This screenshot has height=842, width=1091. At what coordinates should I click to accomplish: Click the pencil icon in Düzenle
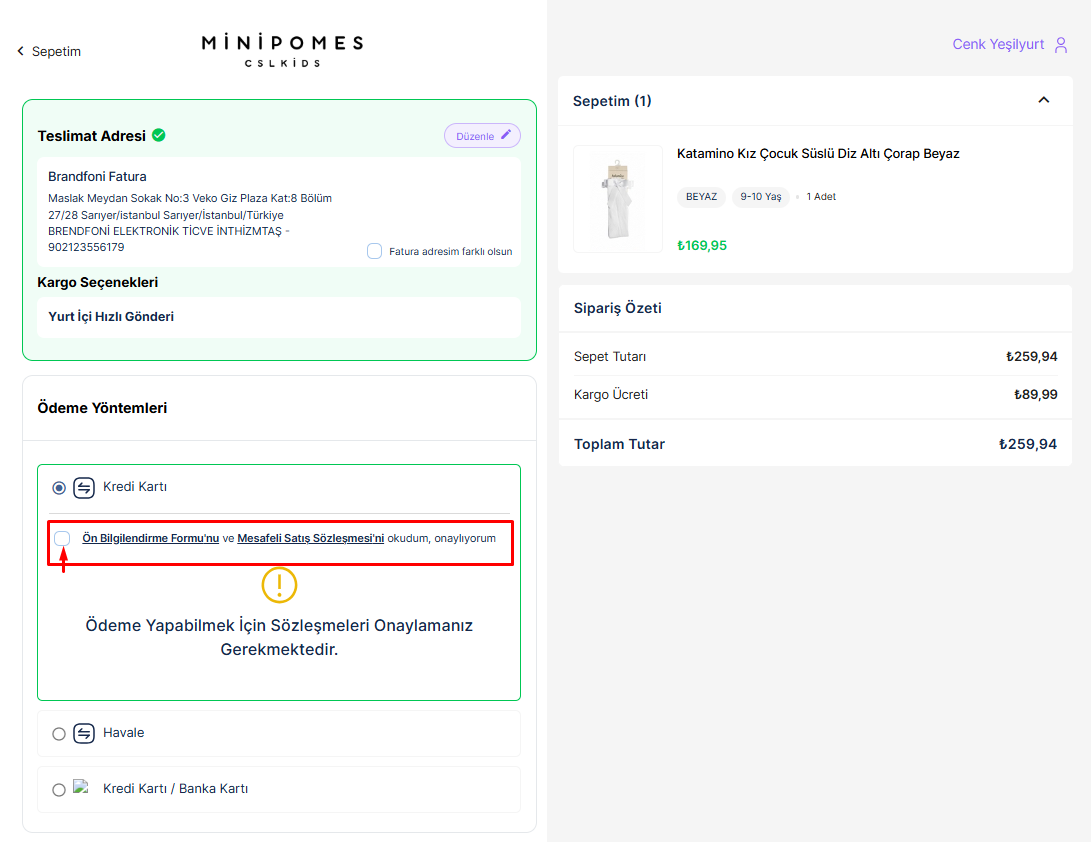[506, 135]
